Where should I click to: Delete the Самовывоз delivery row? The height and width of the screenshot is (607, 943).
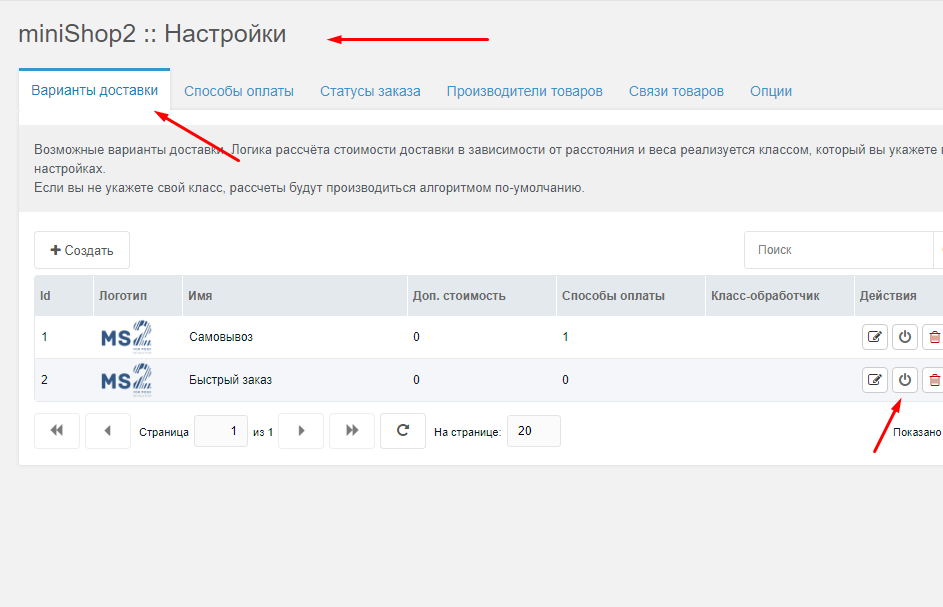(x=934, y=337)
